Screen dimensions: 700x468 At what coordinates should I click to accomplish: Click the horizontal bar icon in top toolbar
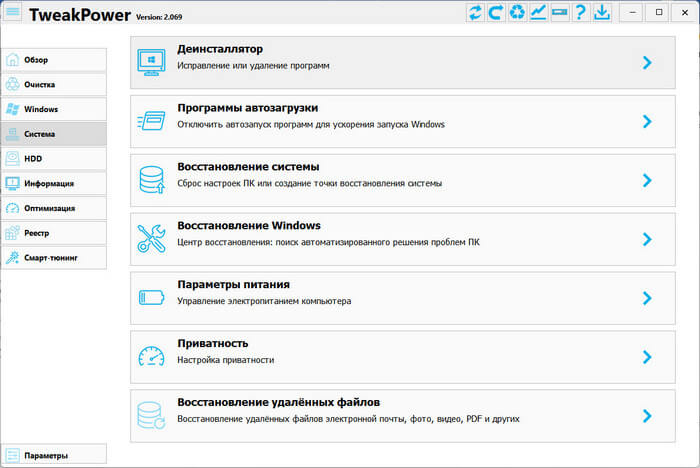(x=559, y=12)
